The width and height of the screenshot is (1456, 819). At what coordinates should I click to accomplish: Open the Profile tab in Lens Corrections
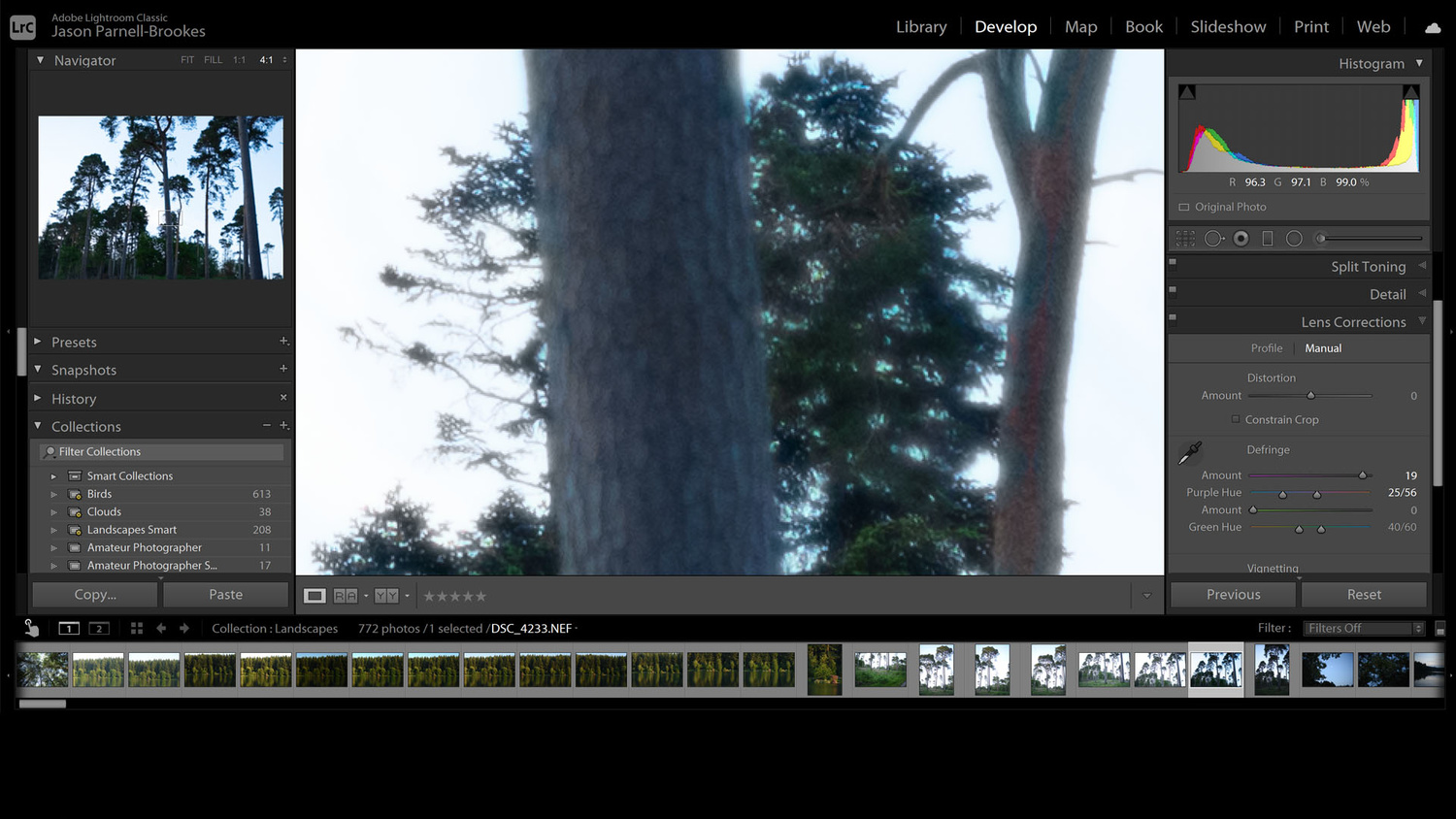(1266, 347)
